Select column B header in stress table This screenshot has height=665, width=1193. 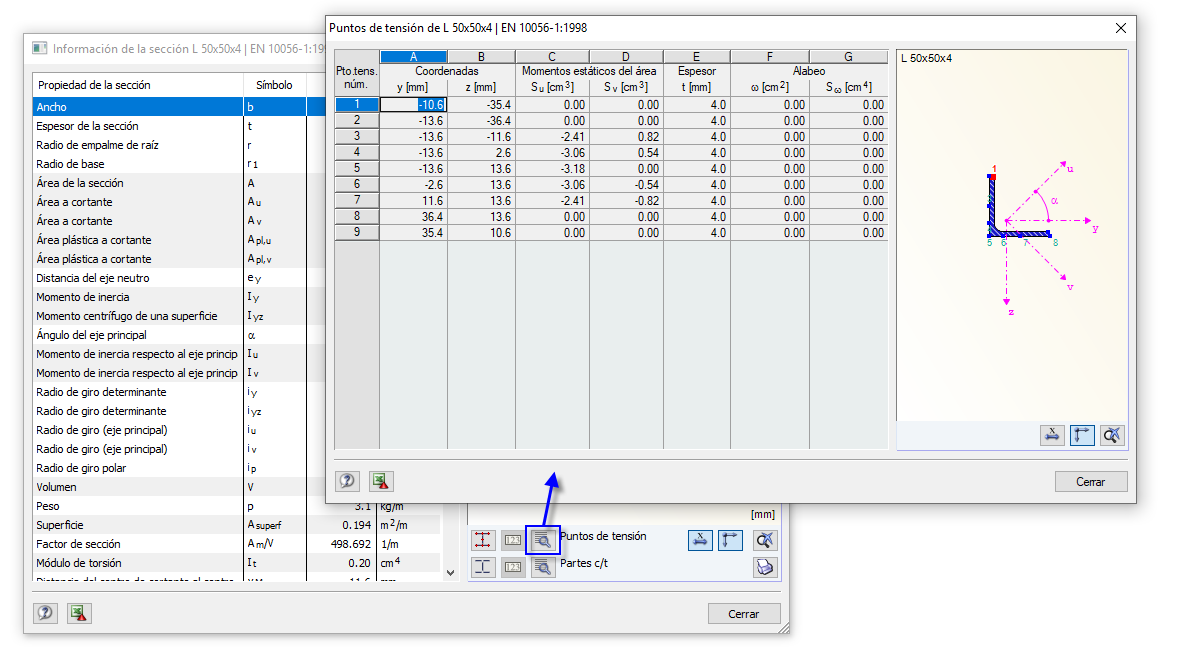pyautogui.click(x=481, y=57)
